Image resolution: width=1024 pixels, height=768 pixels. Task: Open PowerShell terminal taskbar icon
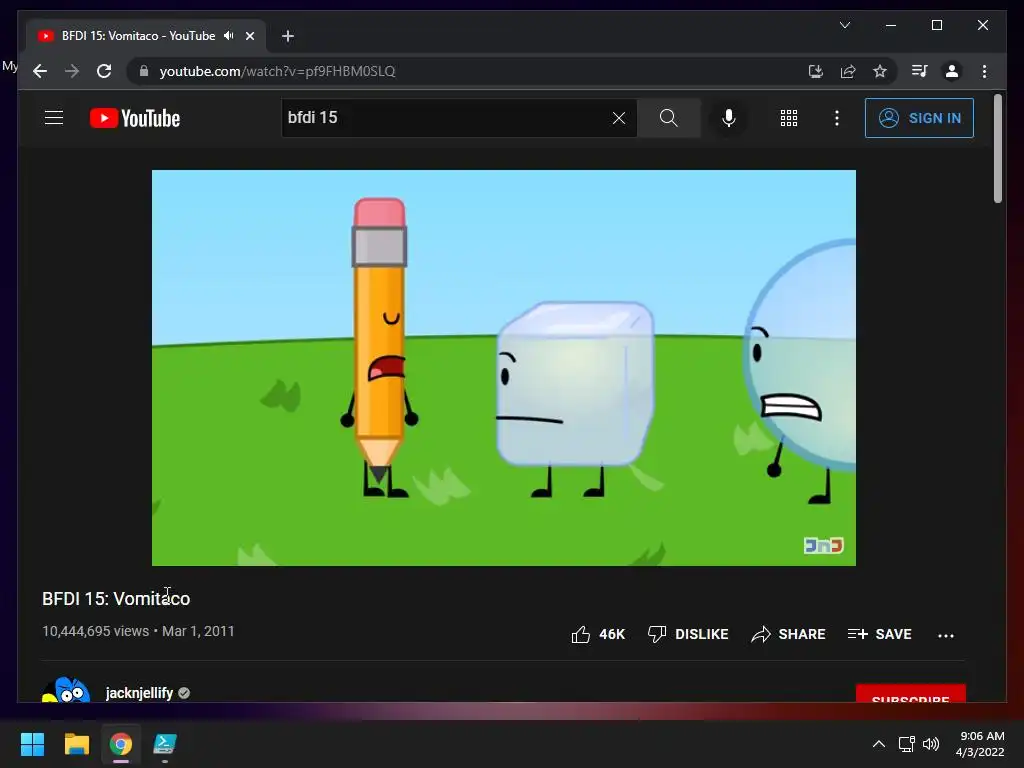pyautogui.click(x=165, y=744)
